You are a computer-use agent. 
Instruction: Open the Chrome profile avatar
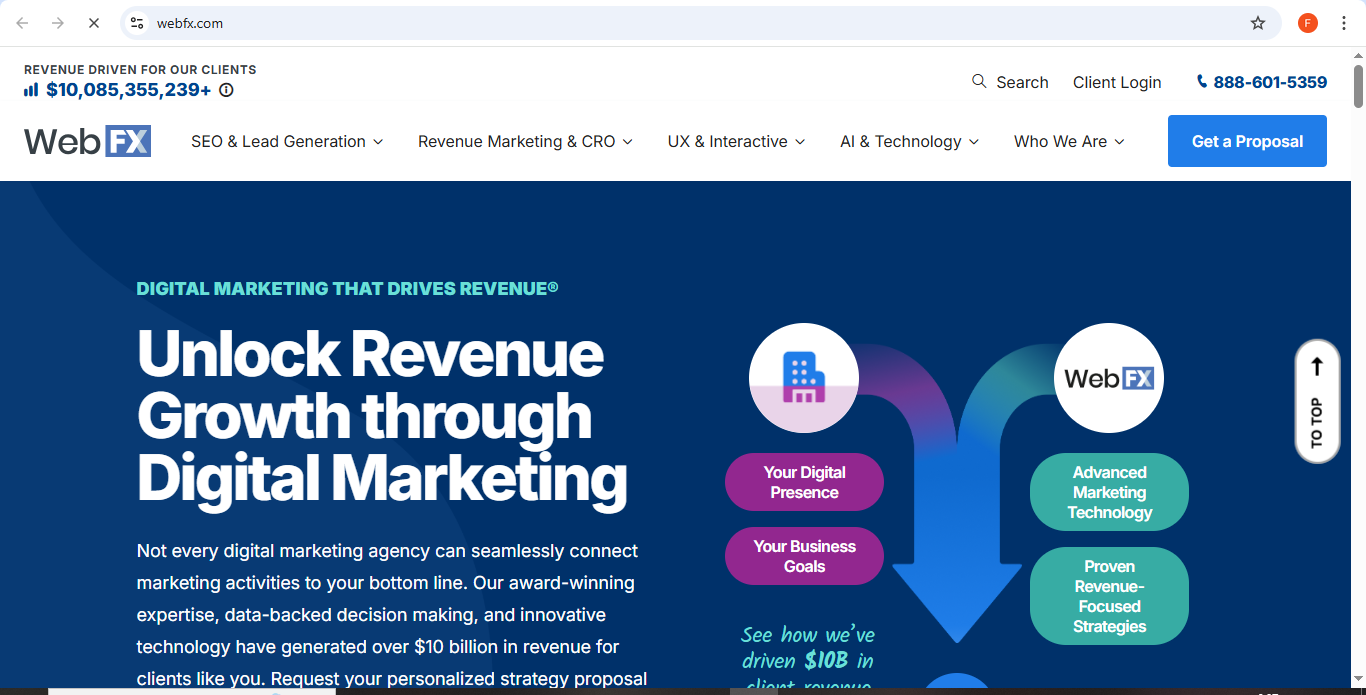click(x=1308, y=23)
